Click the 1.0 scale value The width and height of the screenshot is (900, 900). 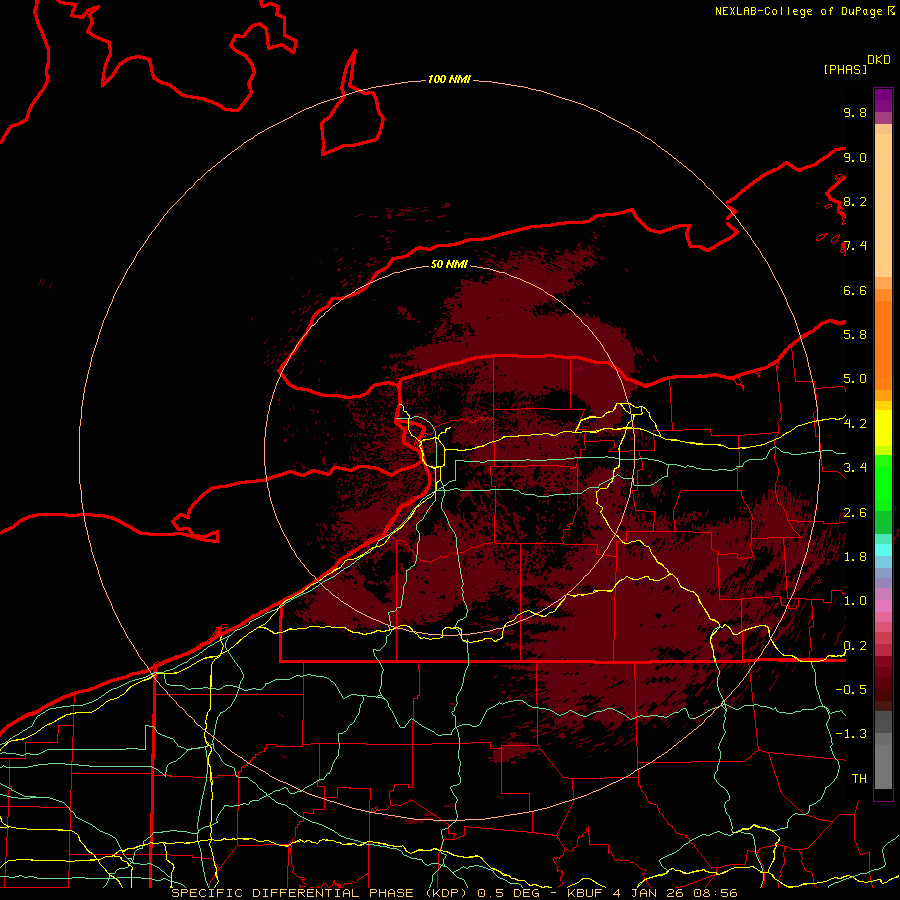(x=855, y=601)
